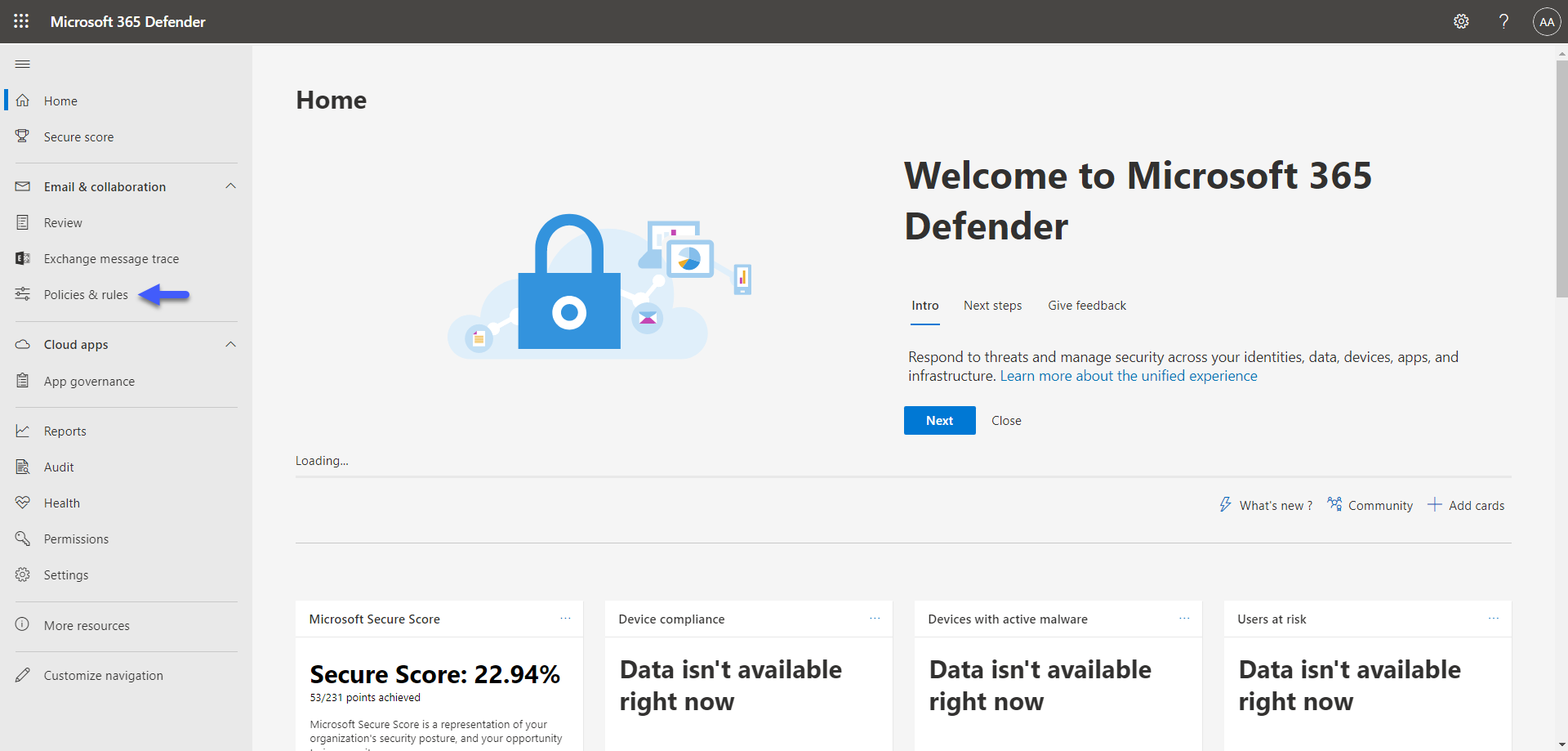Go to Home in navigation
Viewport: 1568px width, 751px height.
pos(60,101)
